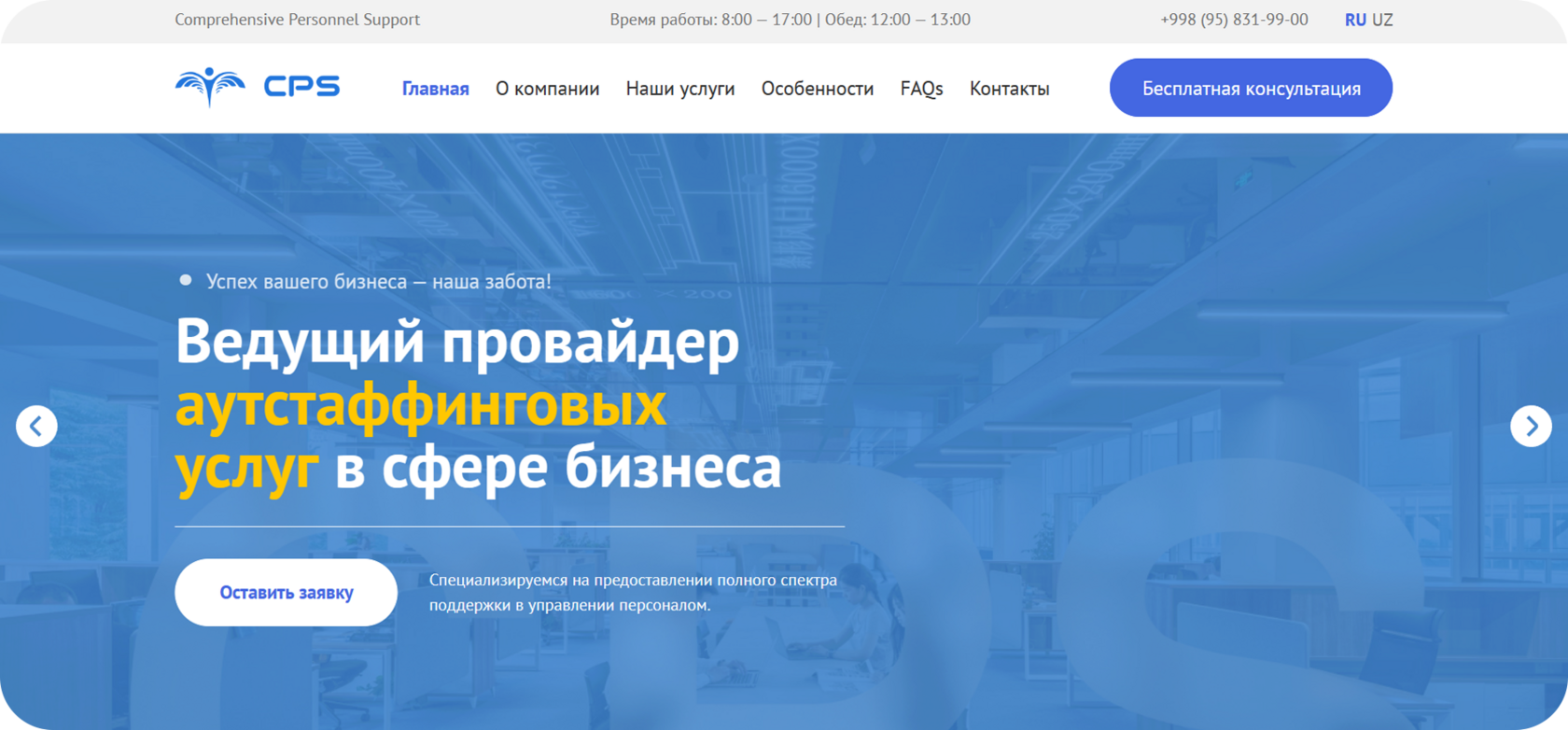Click the Специализируемся на предоставлении description text
Screen dimensions: 1568x730
tap(633, 593)
